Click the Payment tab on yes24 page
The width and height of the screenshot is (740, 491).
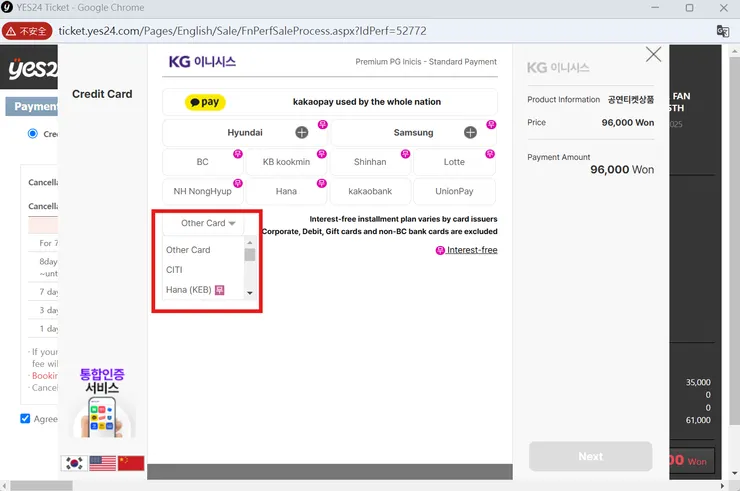tap(32, 107)
